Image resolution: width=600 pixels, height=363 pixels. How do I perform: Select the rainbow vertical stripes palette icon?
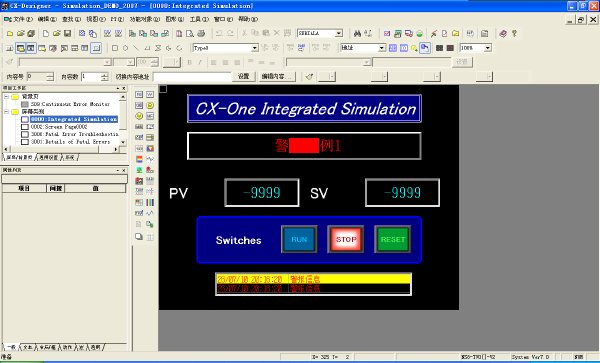pyautogui.click(x=150, y=202)
